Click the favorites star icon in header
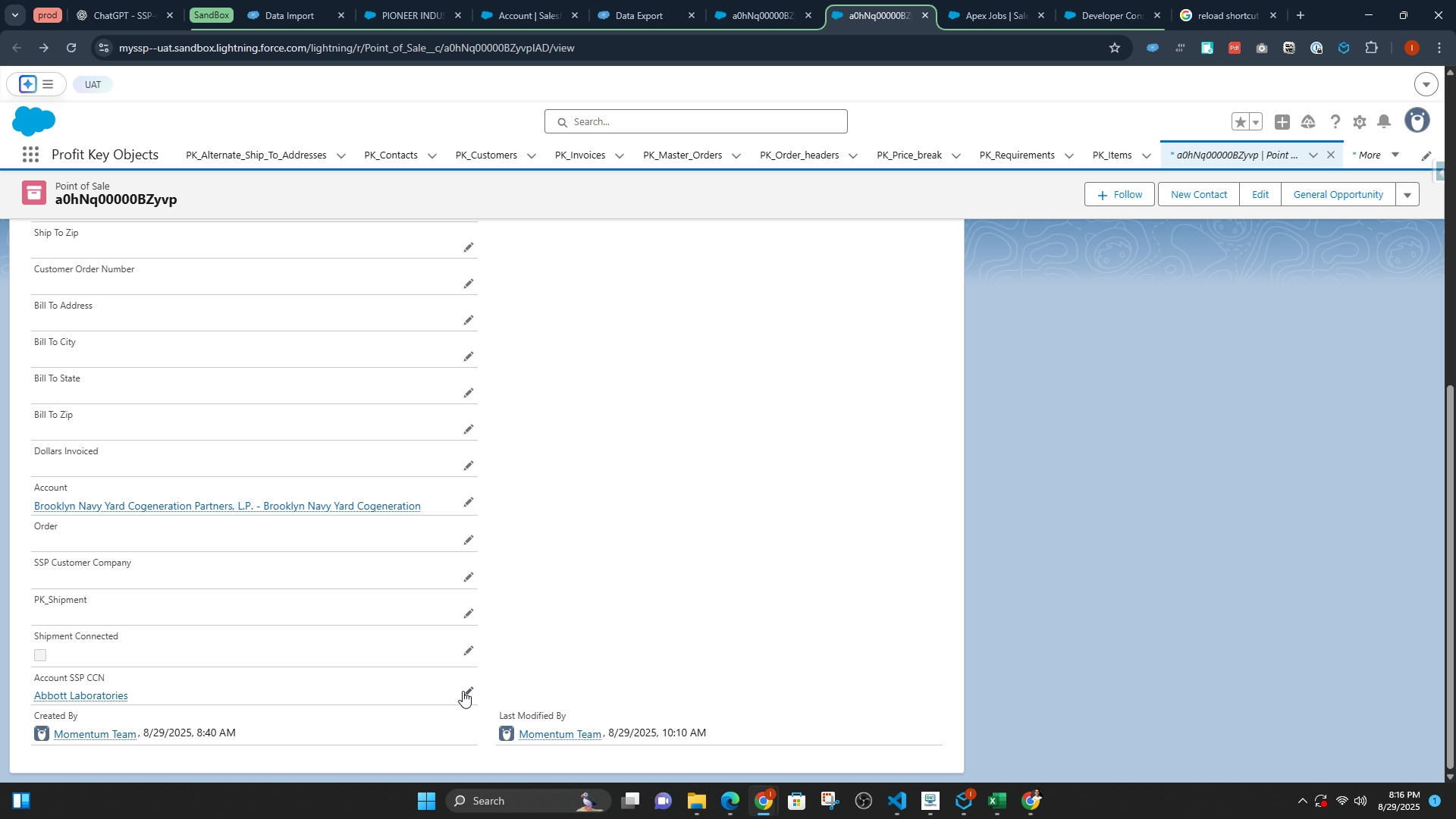The image size is (1456, 819). [x=1240, y=122]
